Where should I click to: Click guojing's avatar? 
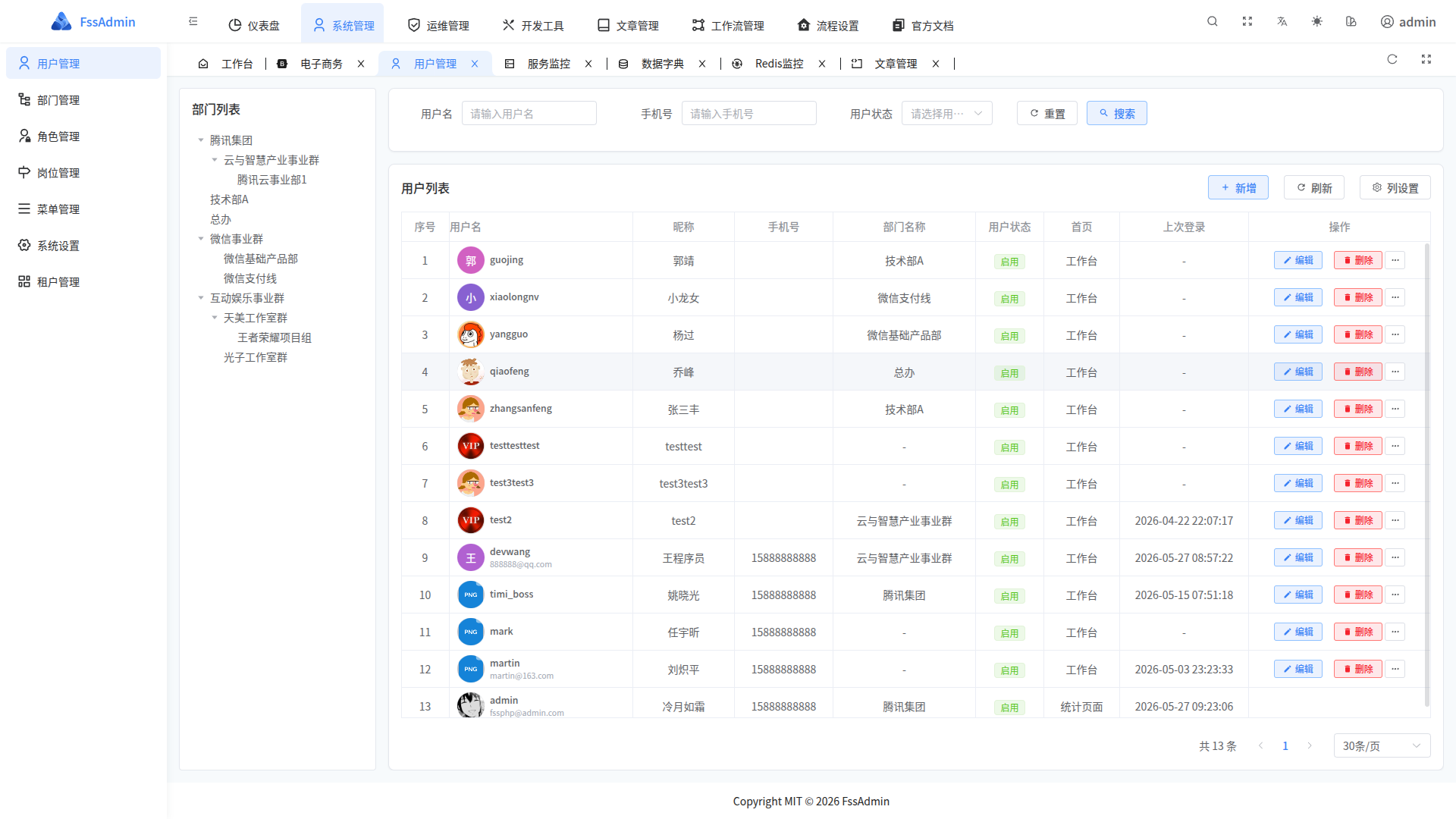click(471, 260)
